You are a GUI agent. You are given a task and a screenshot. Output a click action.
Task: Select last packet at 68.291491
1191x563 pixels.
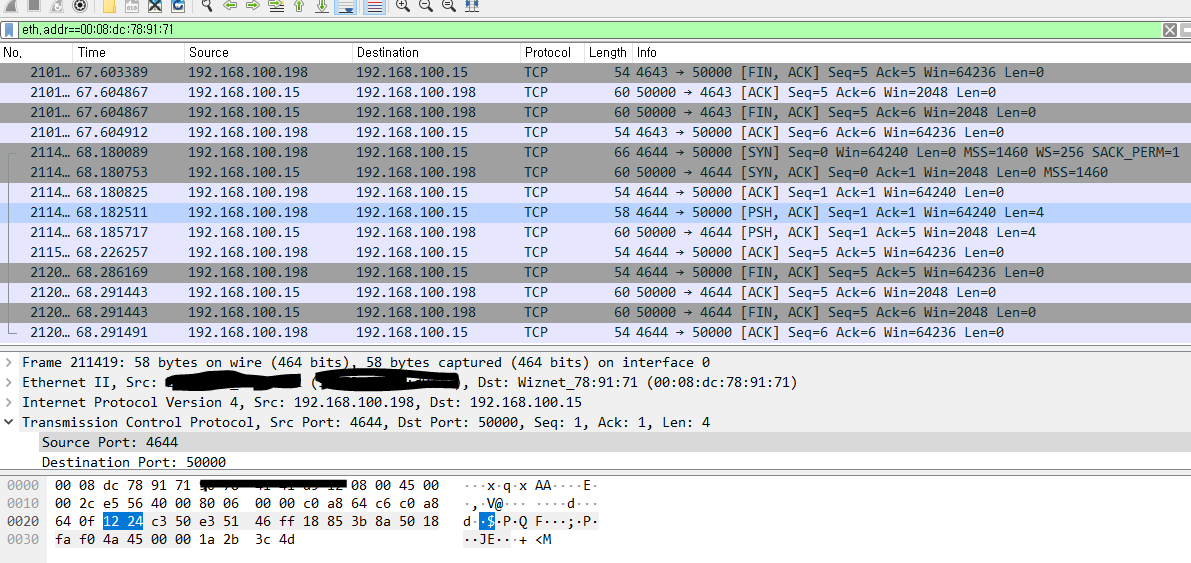pos(596,332)
